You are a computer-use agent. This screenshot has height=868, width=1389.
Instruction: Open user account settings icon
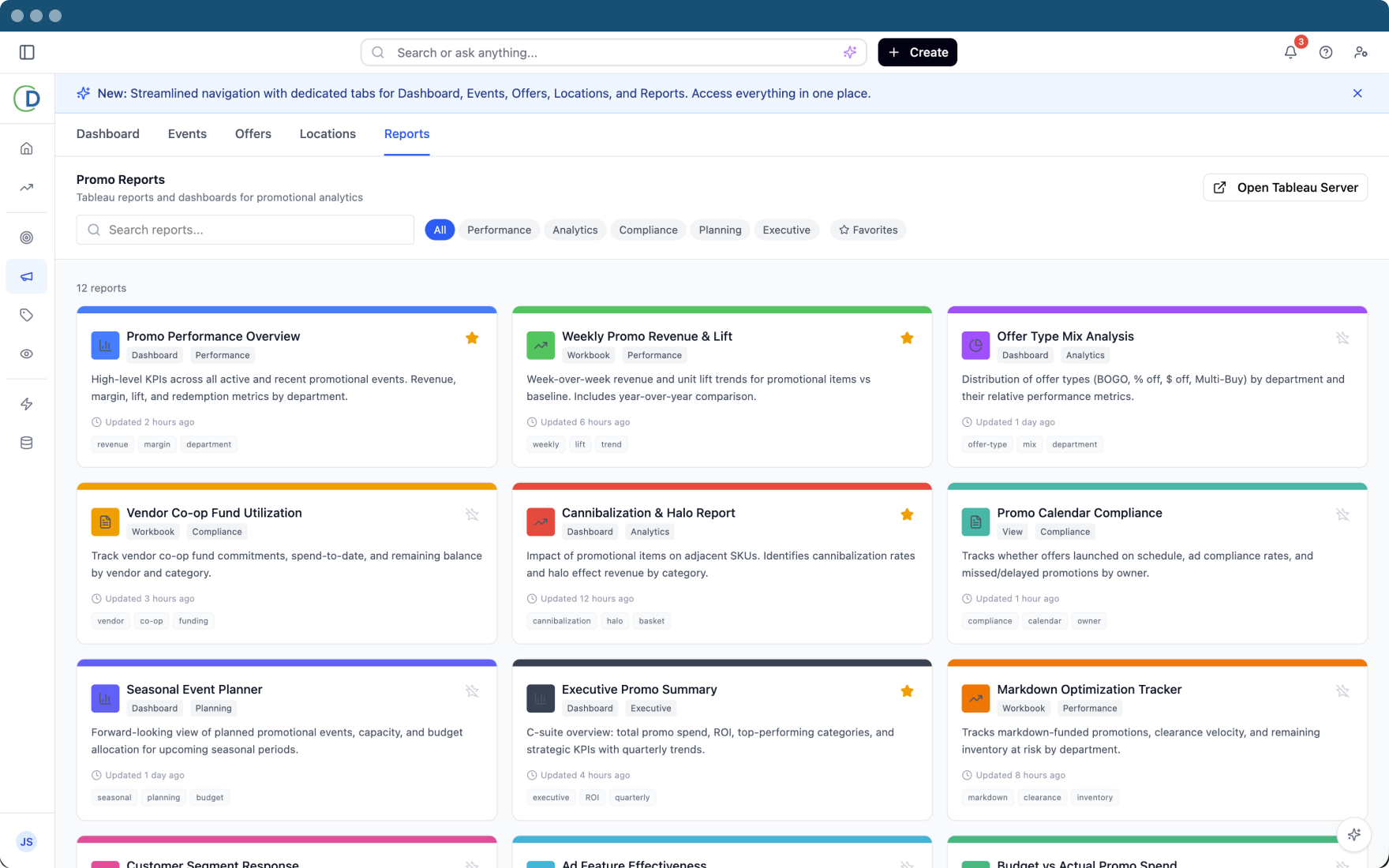tap(1361, 52)
